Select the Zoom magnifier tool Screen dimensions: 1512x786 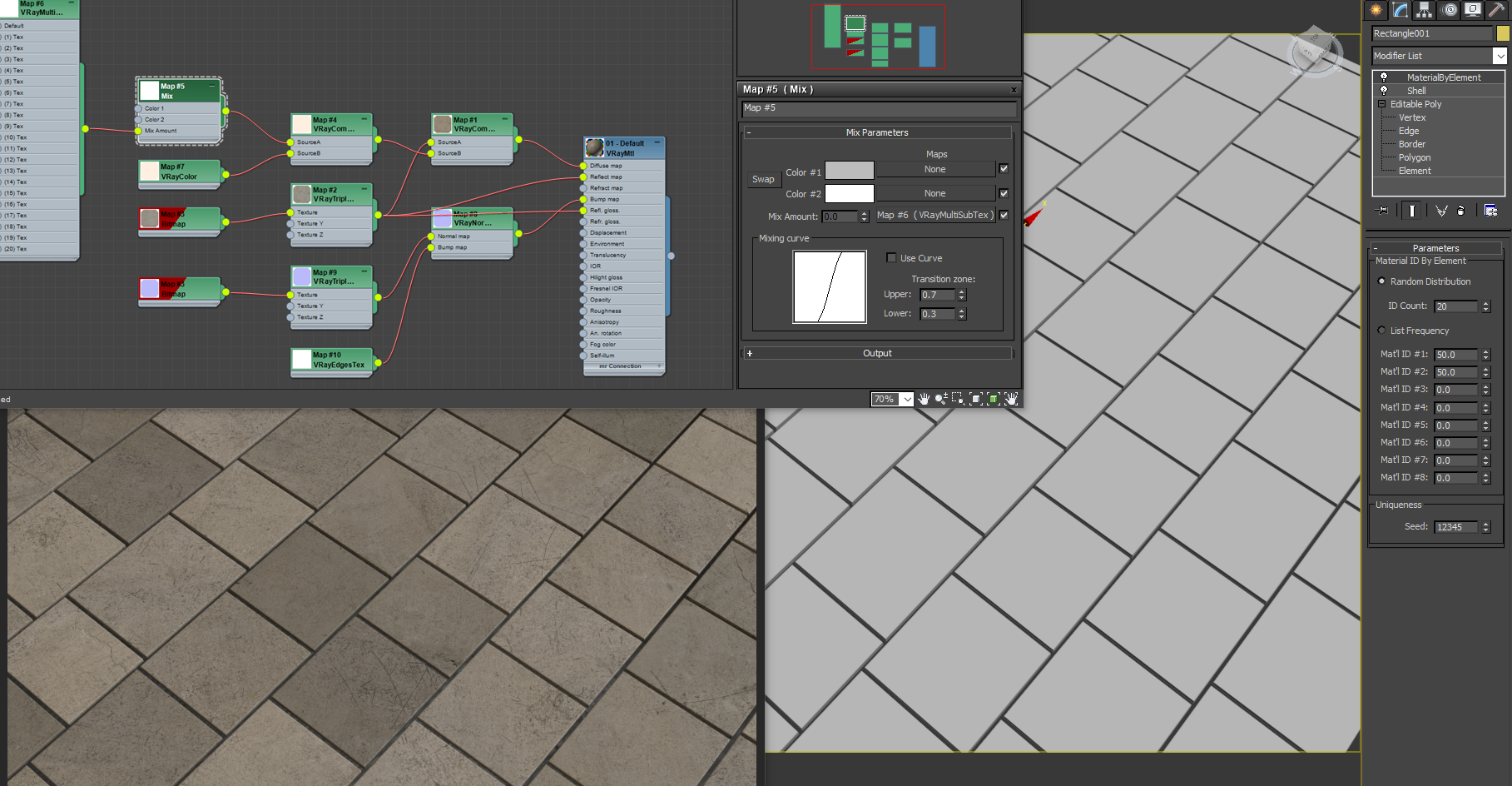(941, 399)
